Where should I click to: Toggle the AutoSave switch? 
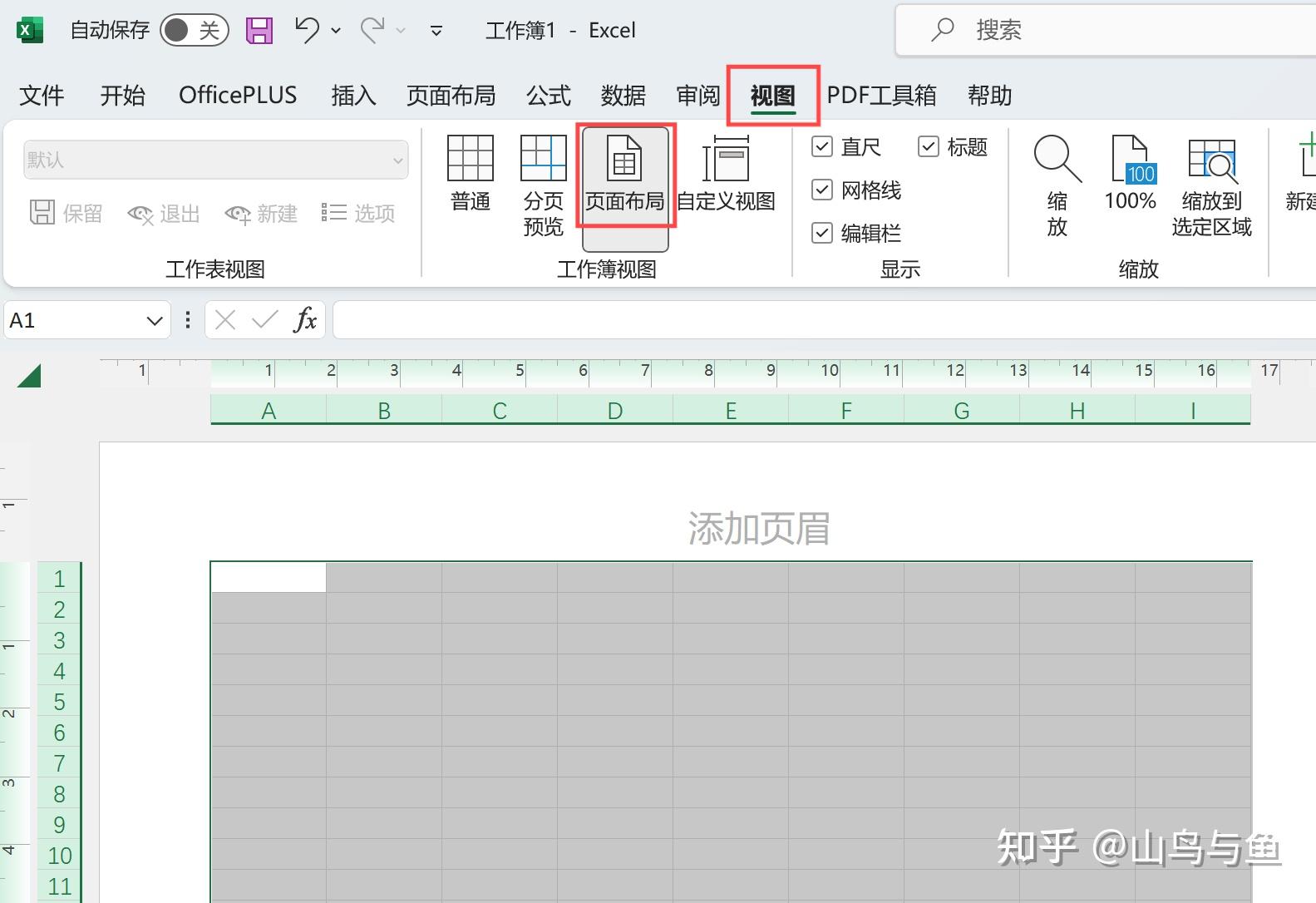[x=195, y=31]
